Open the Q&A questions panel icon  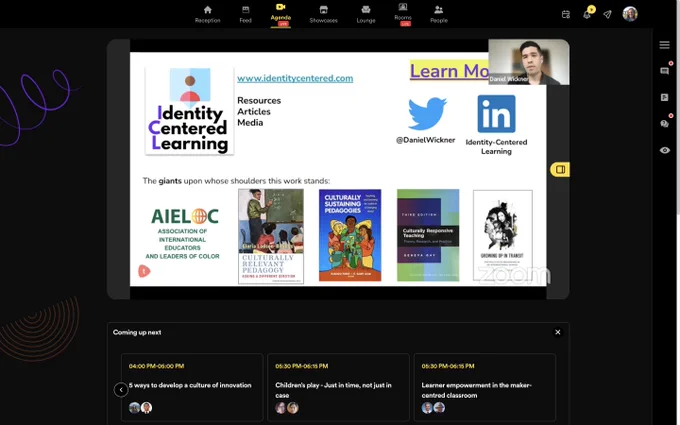pos(665,124)
